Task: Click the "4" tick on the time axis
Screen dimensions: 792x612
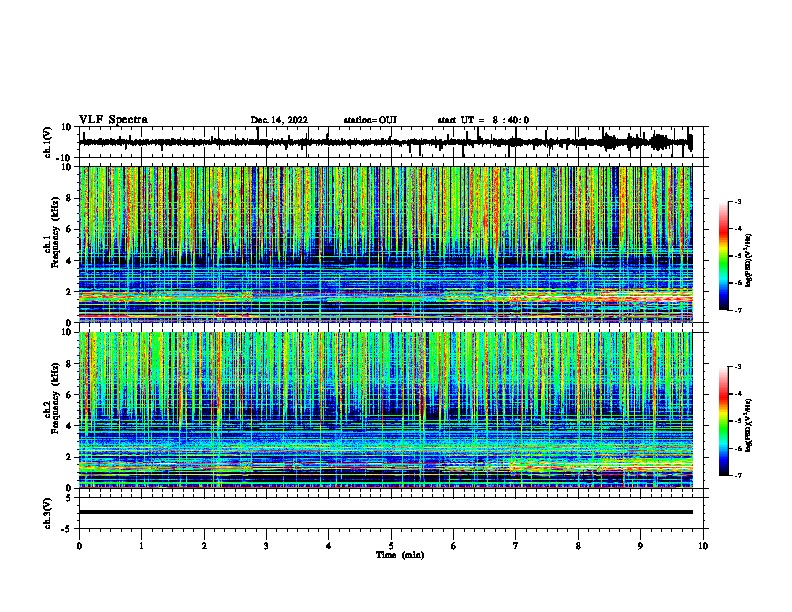Action: tap(329, 546)
